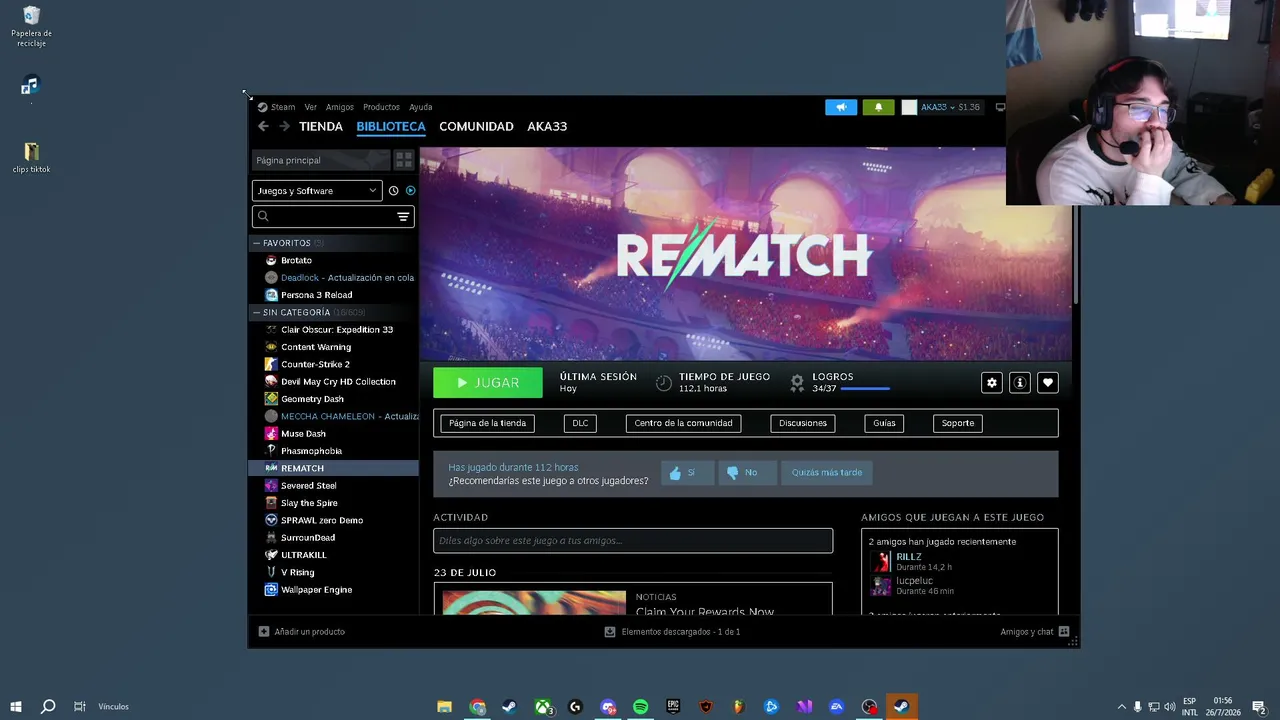This screenshot has width=1280, height=720.
Task: Select Geometry Dash in library
Action: (x=312, y=399)
